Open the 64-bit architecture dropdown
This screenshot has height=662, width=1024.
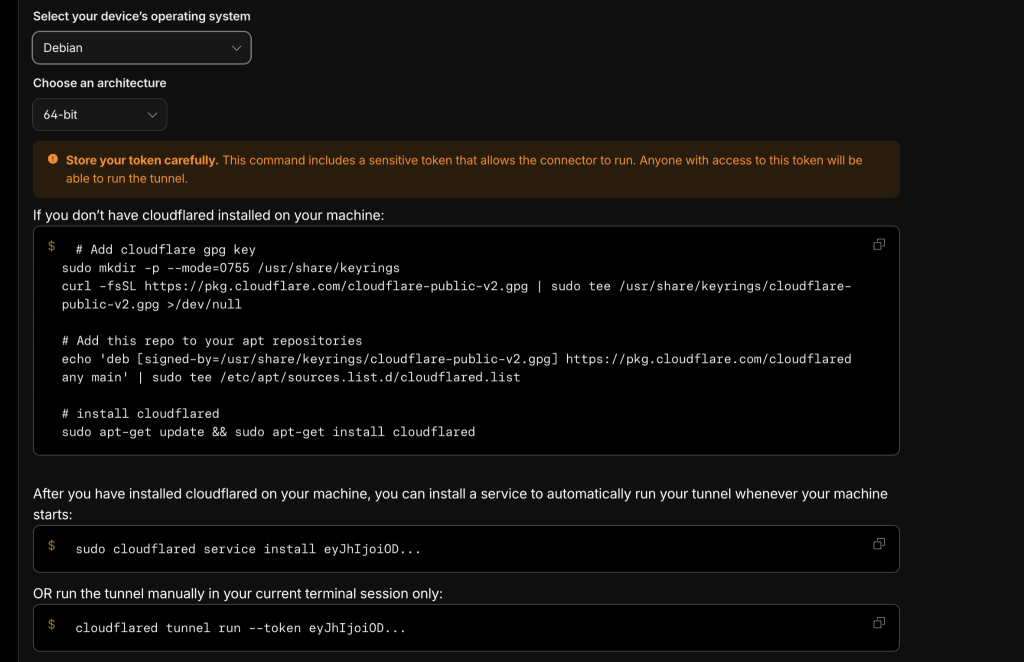click(x=100, y=114)
